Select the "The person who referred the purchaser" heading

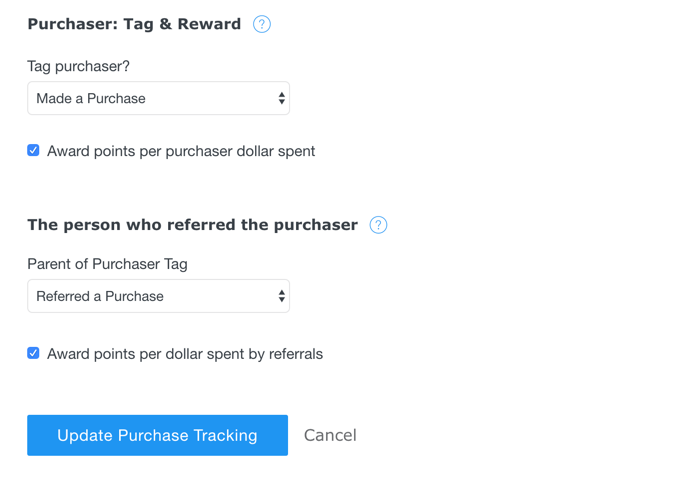192,225
